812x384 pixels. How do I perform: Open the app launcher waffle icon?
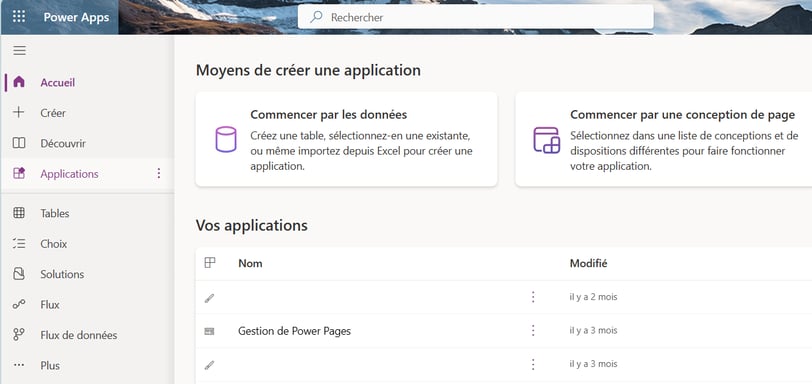19,17
